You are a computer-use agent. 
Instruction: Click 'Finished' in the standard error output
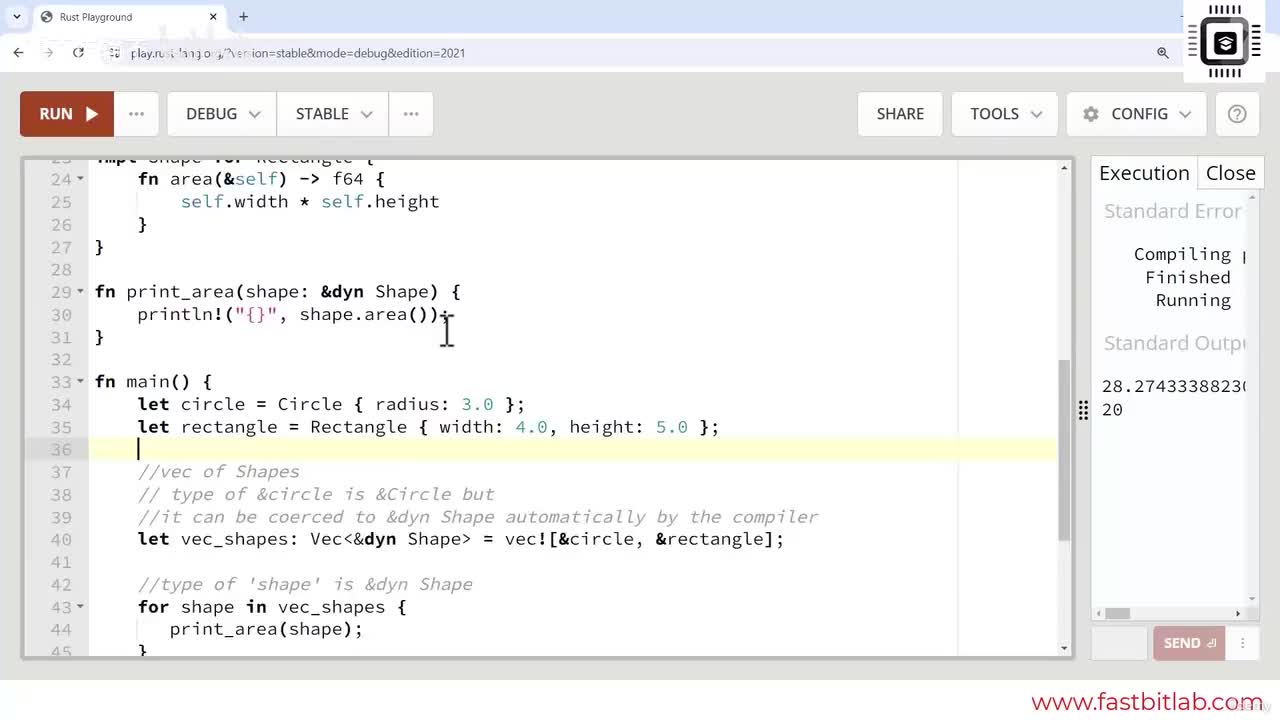[x=1188, y=278]
